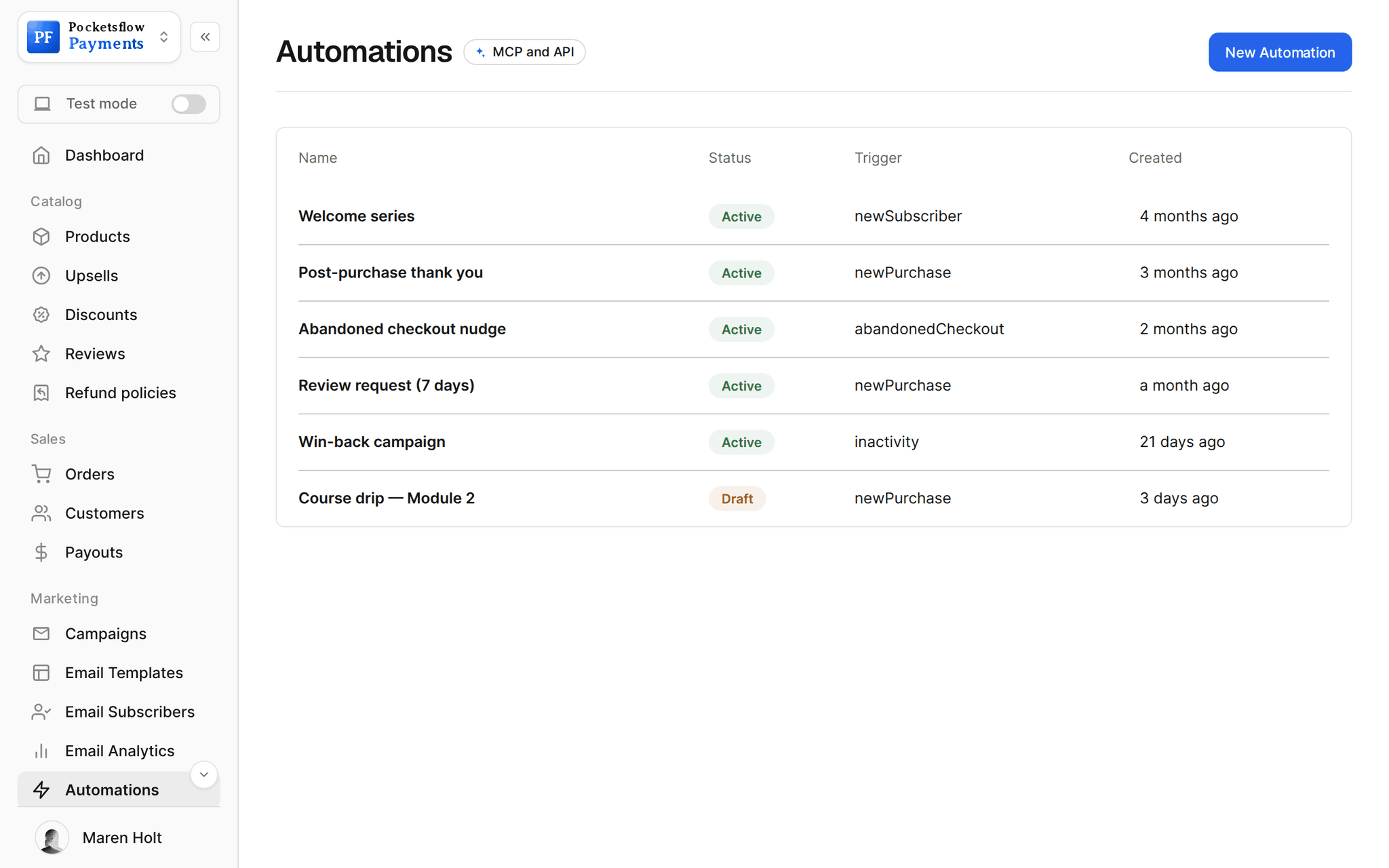Click the Refund policies icon
The width and height of the screenshot is (1389, 868).
pyautogui.click(x=41, y=393)
